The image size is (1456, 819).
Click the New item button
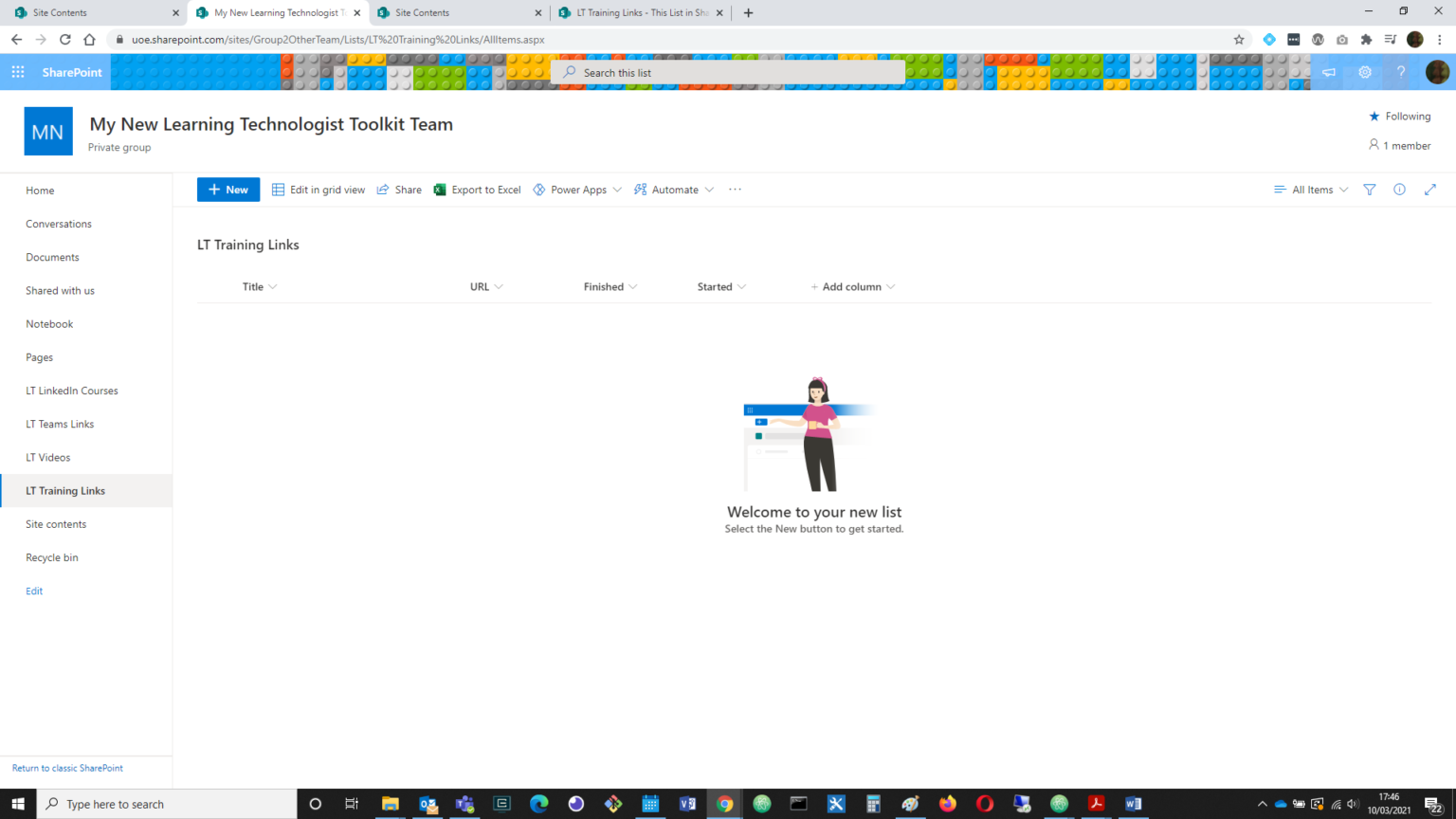coord(228,190)
